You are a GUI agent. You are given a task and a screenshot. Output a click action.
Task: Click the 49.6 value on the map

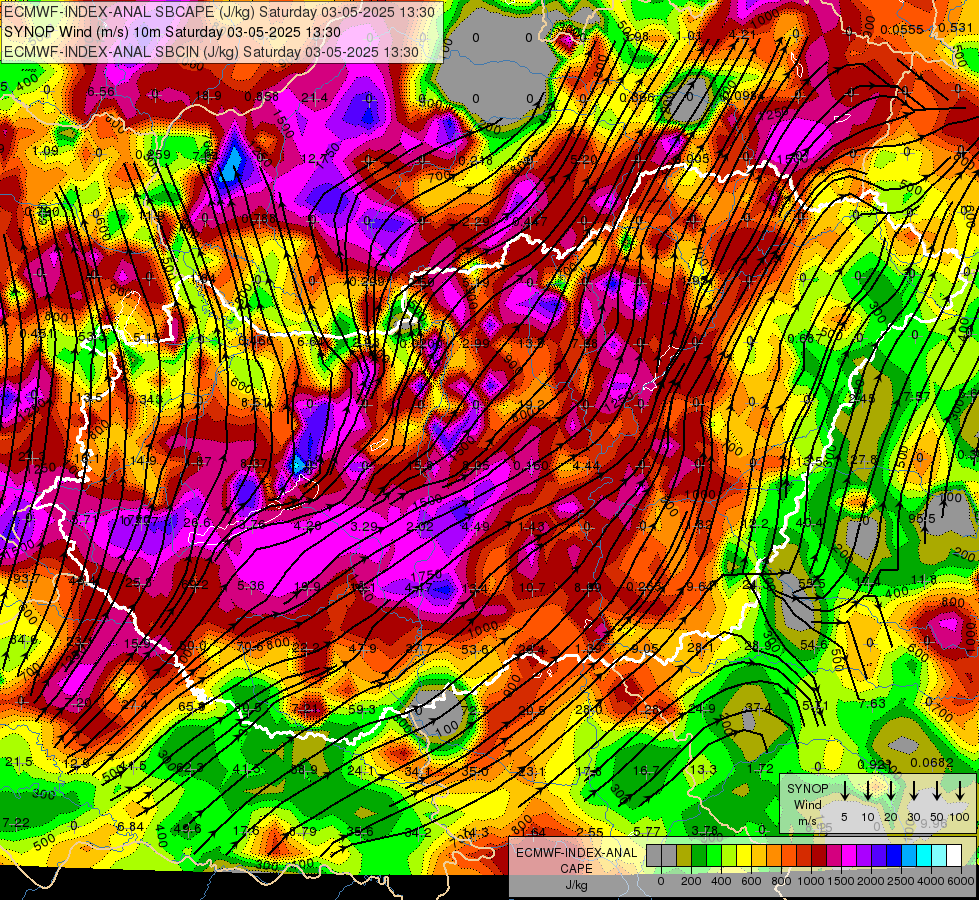pyautogui.click(x=187, y=829)
